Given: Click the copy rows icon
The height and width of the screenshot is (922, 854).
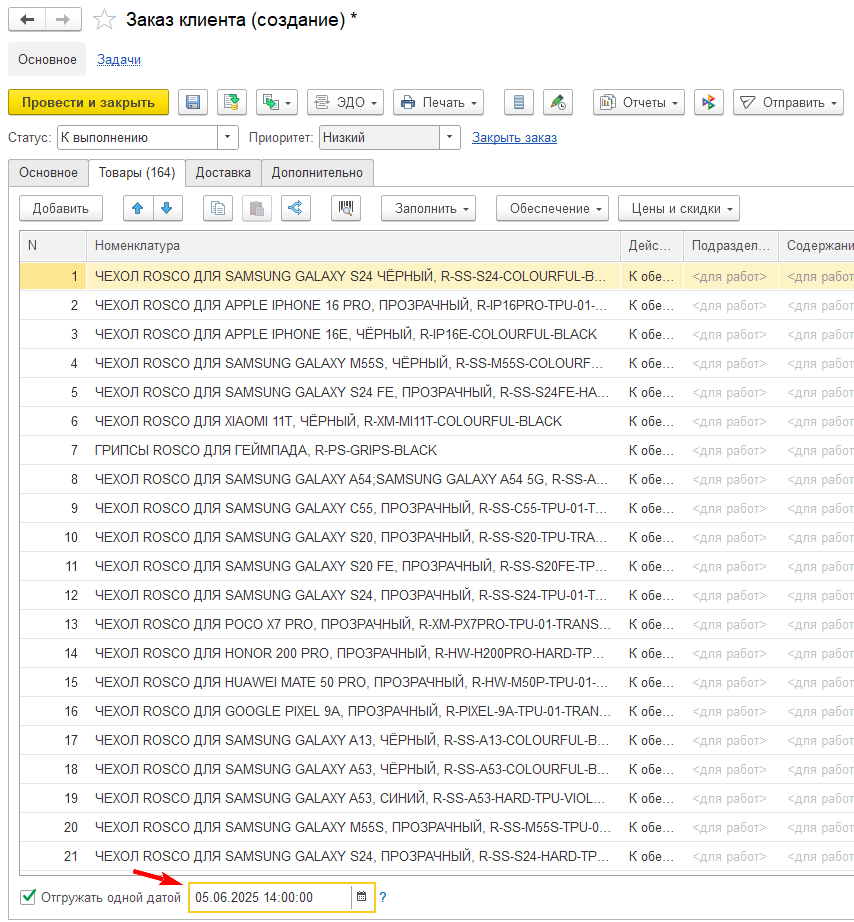Looking at the screenshot, I should tap(218, 208).
